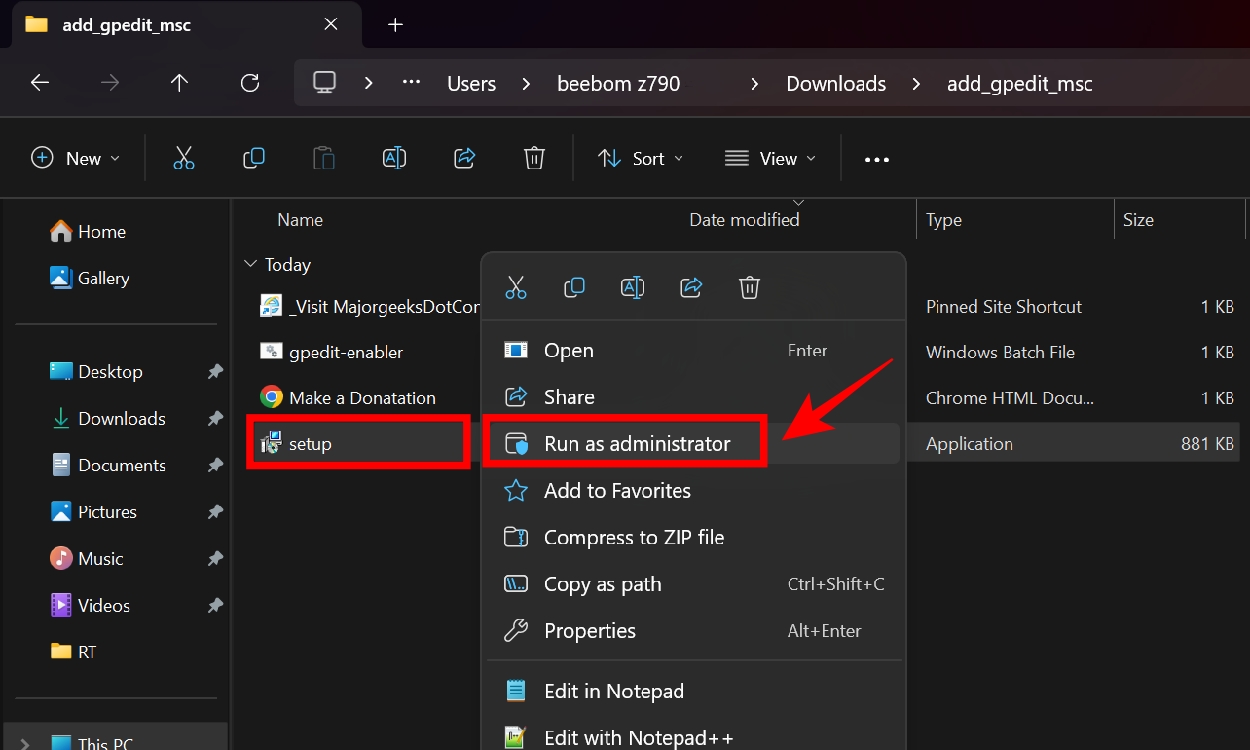Click the Paste icon in the toolbar

click(x=324, y=158)
